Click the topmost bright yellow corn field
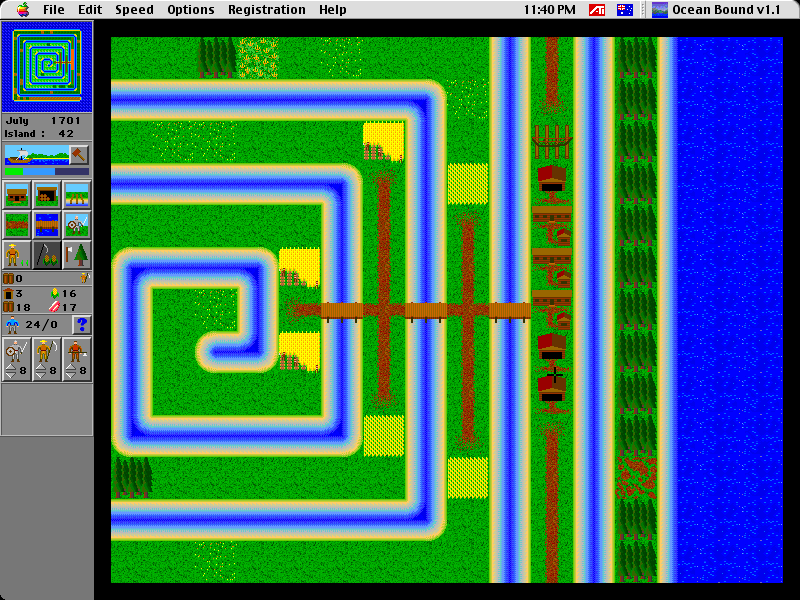 384,141
